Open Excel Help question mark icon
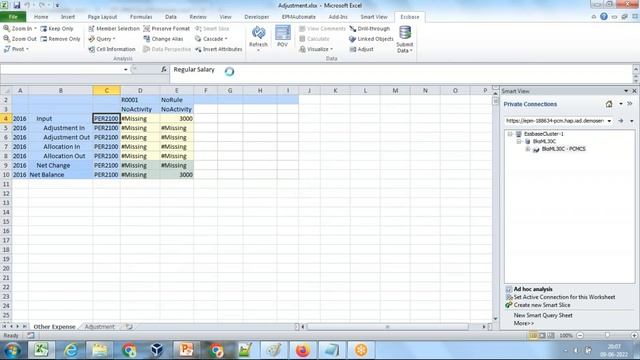The height and width of the screenshot is (360, 640). click(x=604, y=17)
